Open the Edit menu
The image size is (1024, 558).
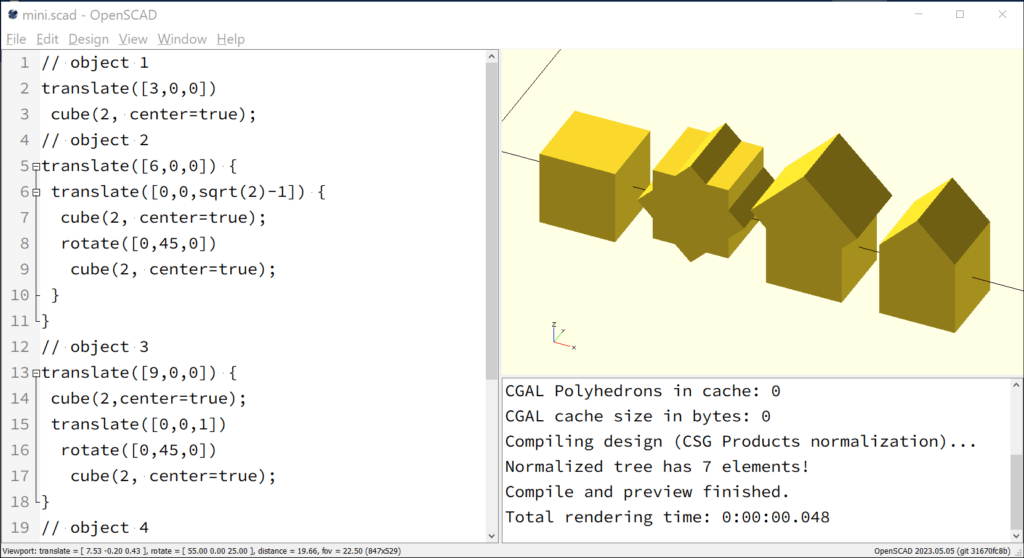click(x=47, y=39)
